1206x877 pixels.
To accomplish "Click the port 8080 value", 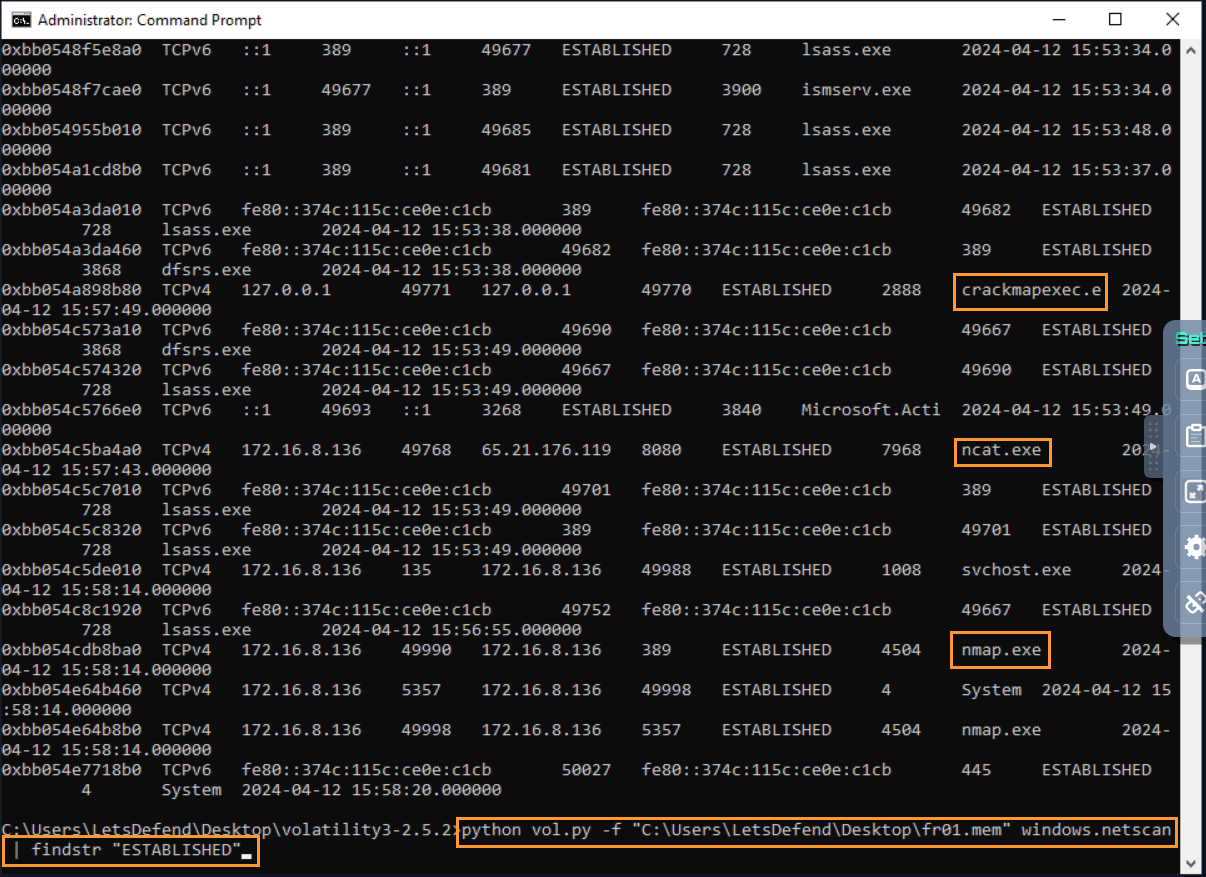I will (x=661, y=450).
